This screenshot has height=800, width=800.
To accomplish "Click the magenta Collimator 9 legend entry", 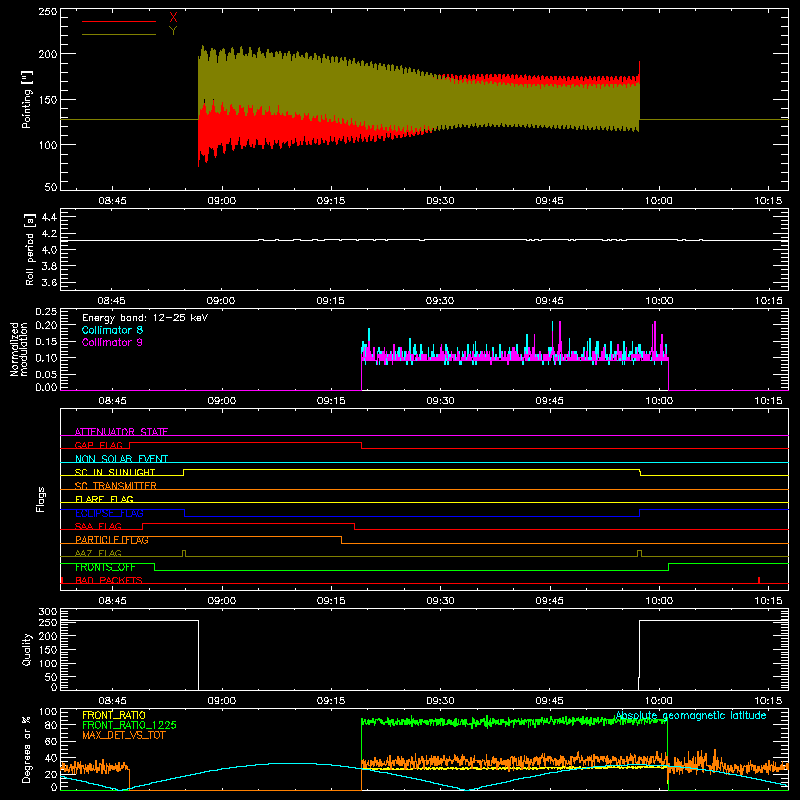I will pos(112,342).
